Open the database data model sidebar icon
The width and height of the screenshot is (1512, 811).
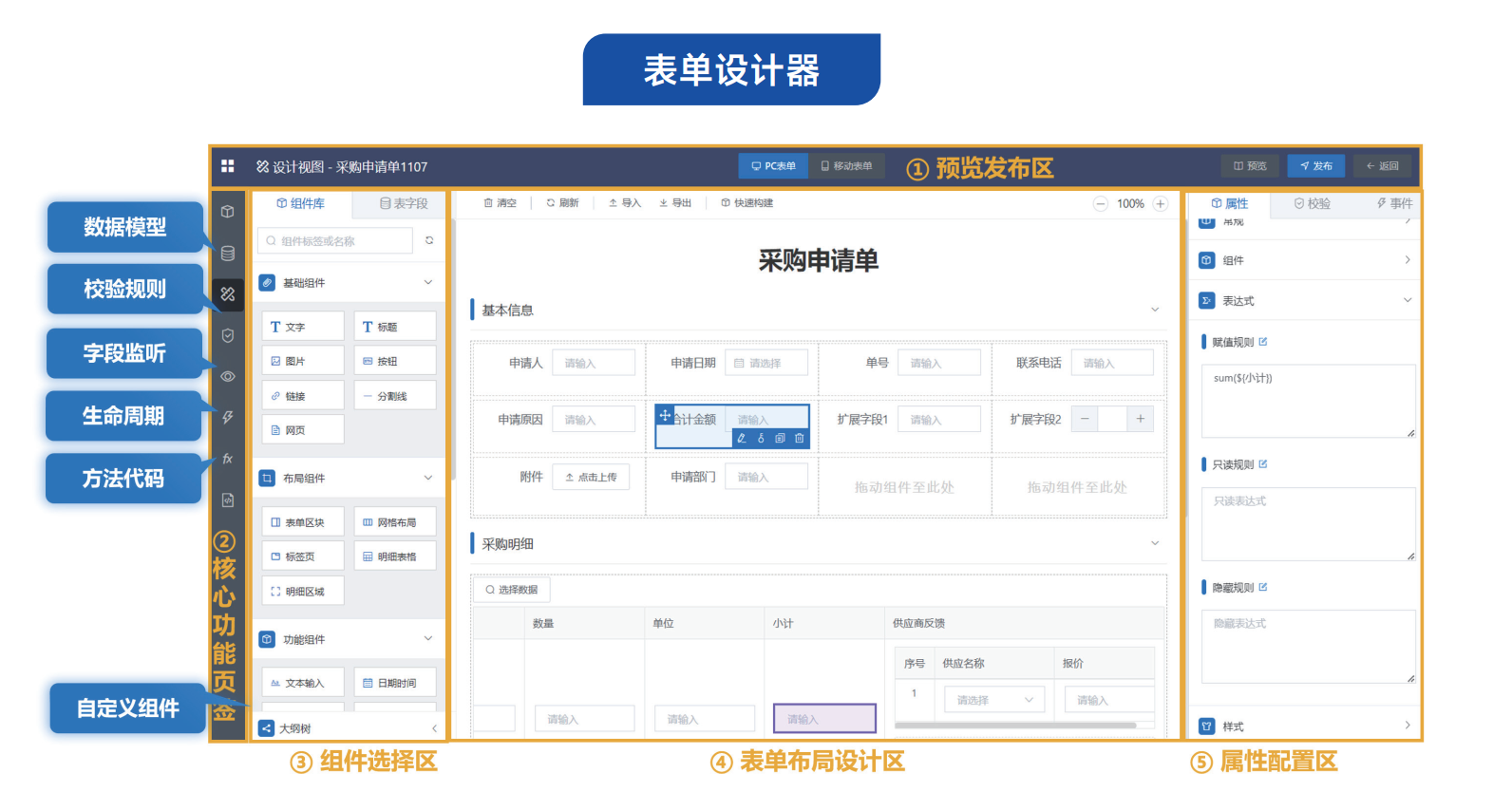(x=228, y=254)
